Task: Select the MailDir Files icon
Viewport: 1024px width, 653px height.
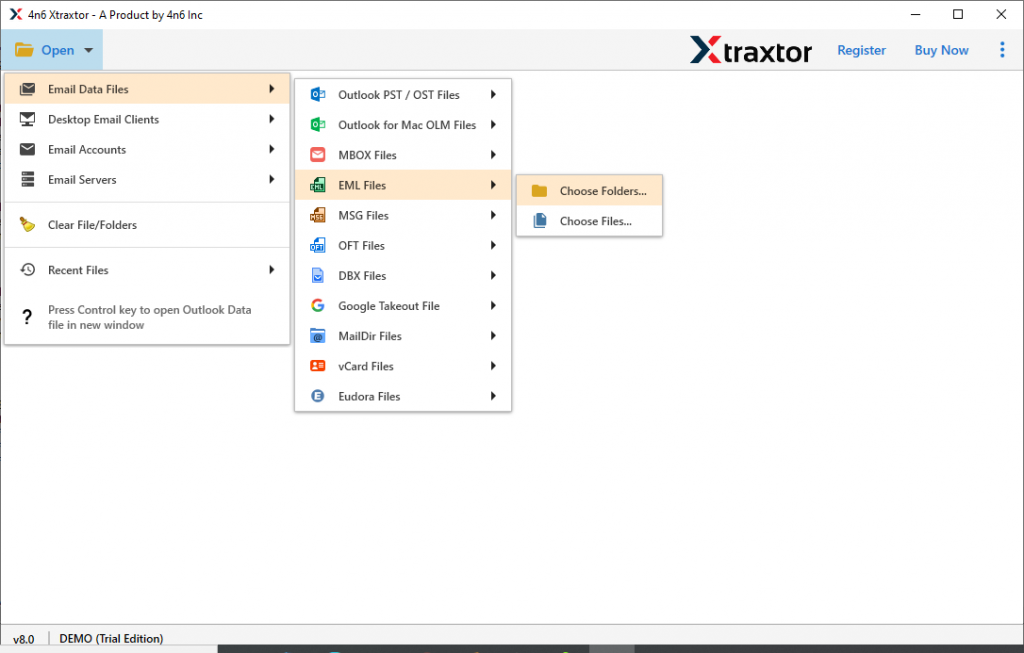Action: [x=320, y=336]
